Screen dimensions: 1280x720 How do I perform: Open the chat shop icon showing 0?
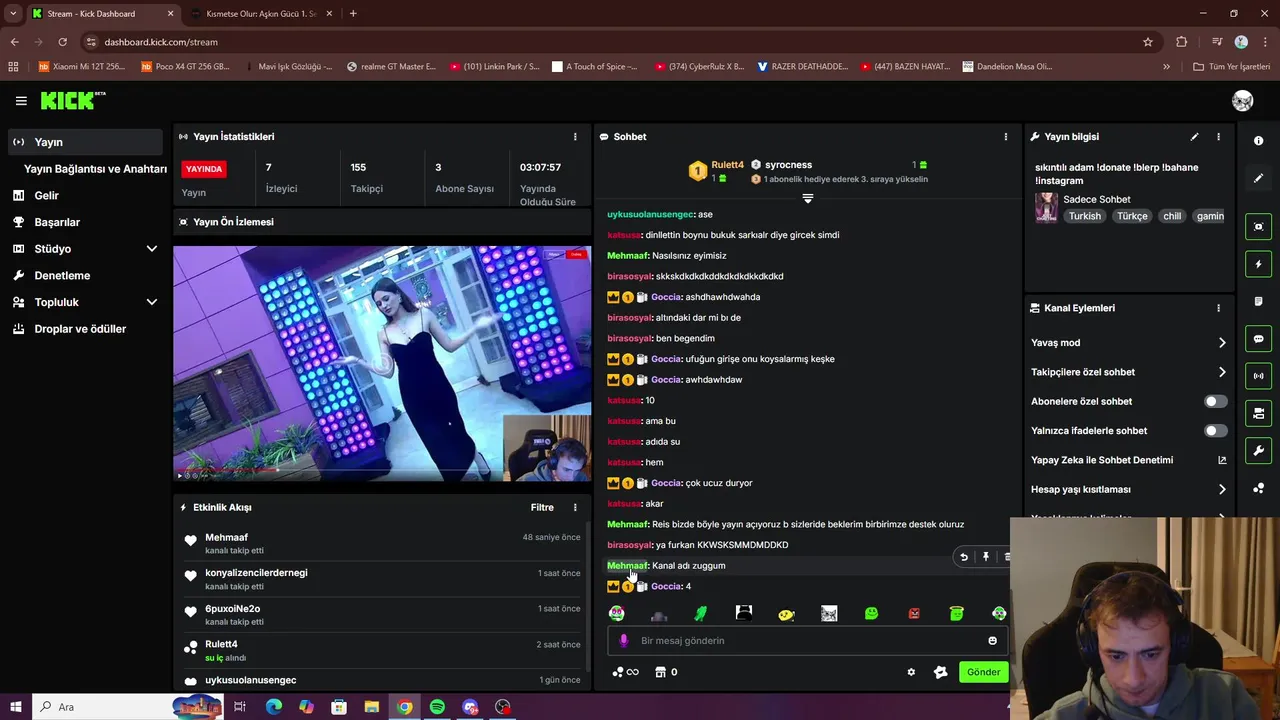click(666, 672)
